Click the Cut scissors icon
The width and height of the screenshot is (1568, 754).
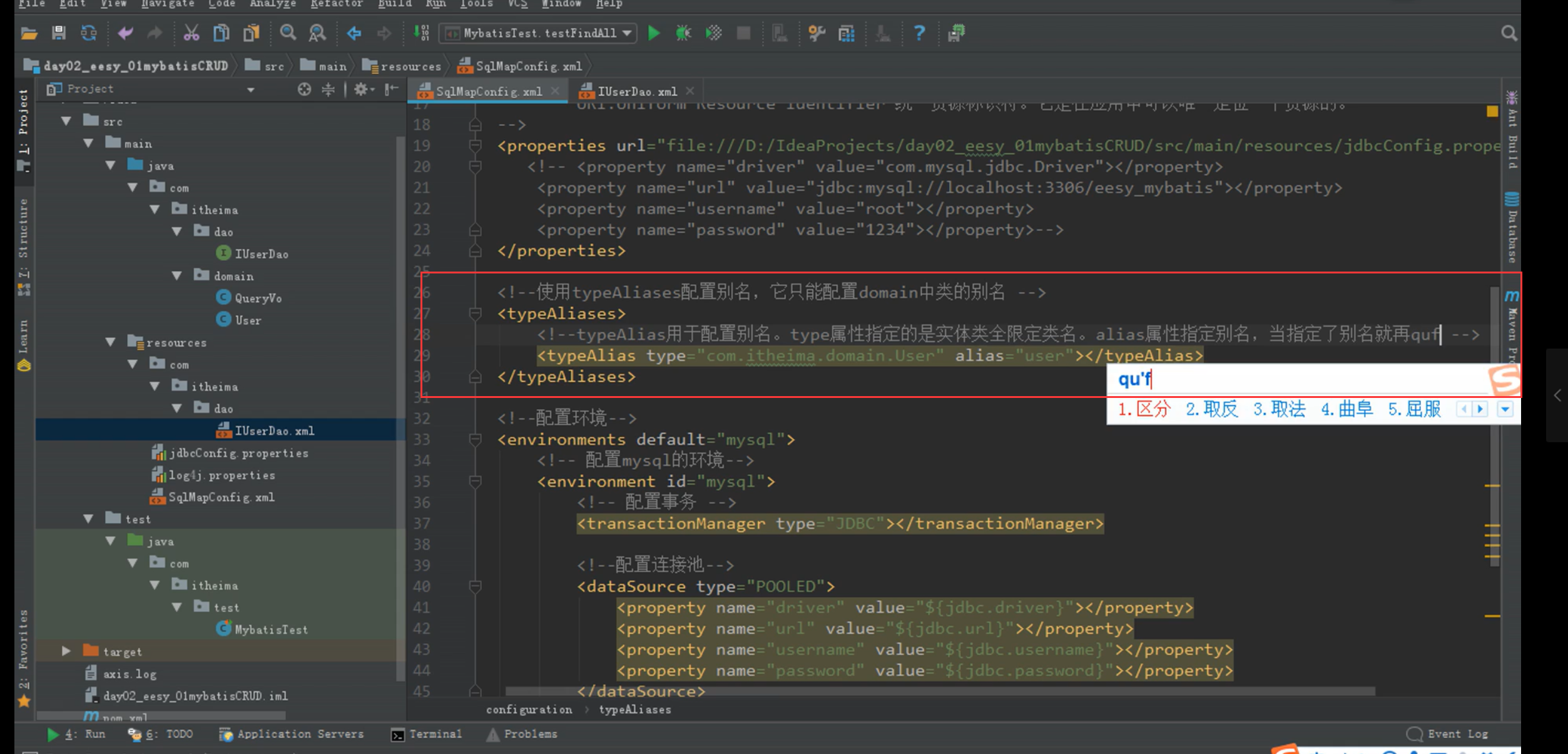tap(191, 33)
